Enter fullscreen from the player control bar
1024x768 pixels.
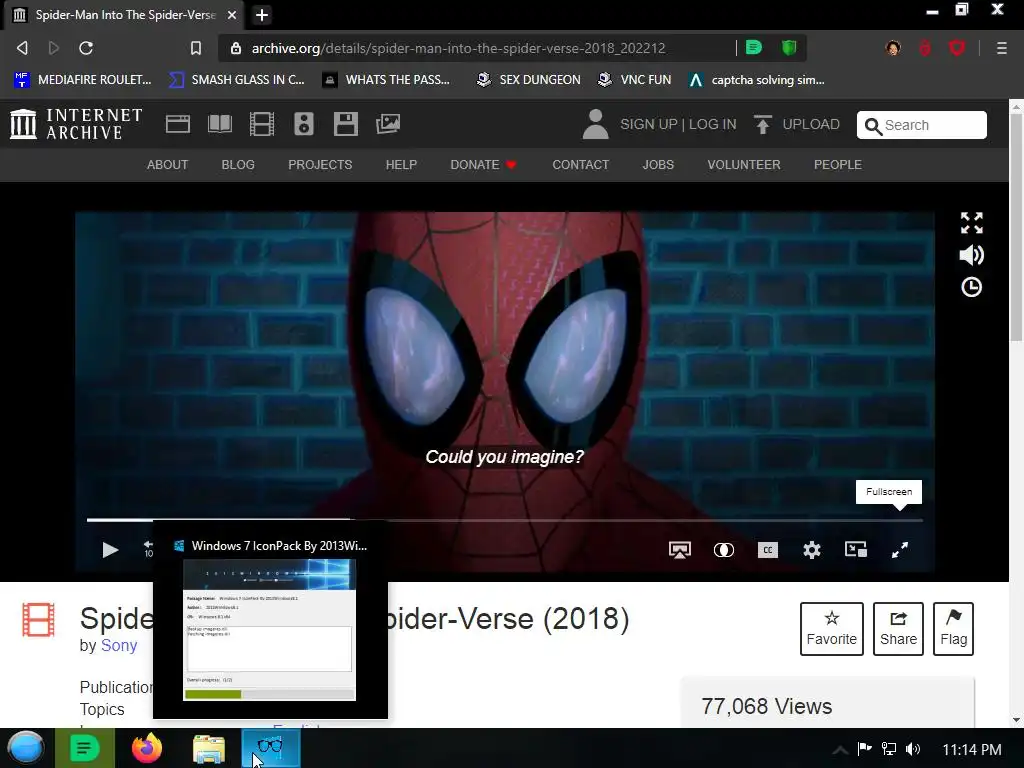pos(900,550)
